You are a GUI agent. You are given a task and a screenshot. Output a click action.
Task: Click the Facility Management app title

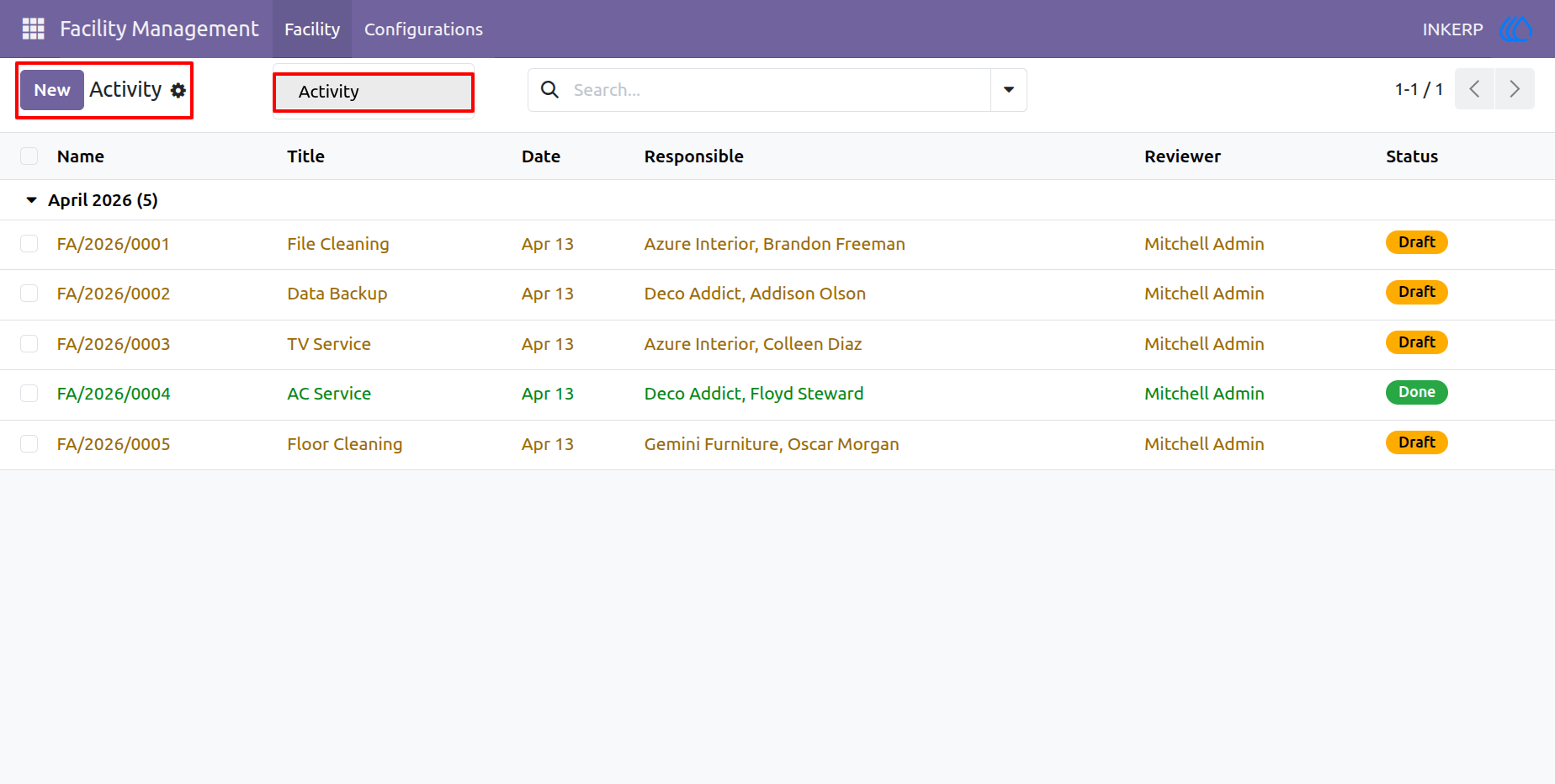159,29
